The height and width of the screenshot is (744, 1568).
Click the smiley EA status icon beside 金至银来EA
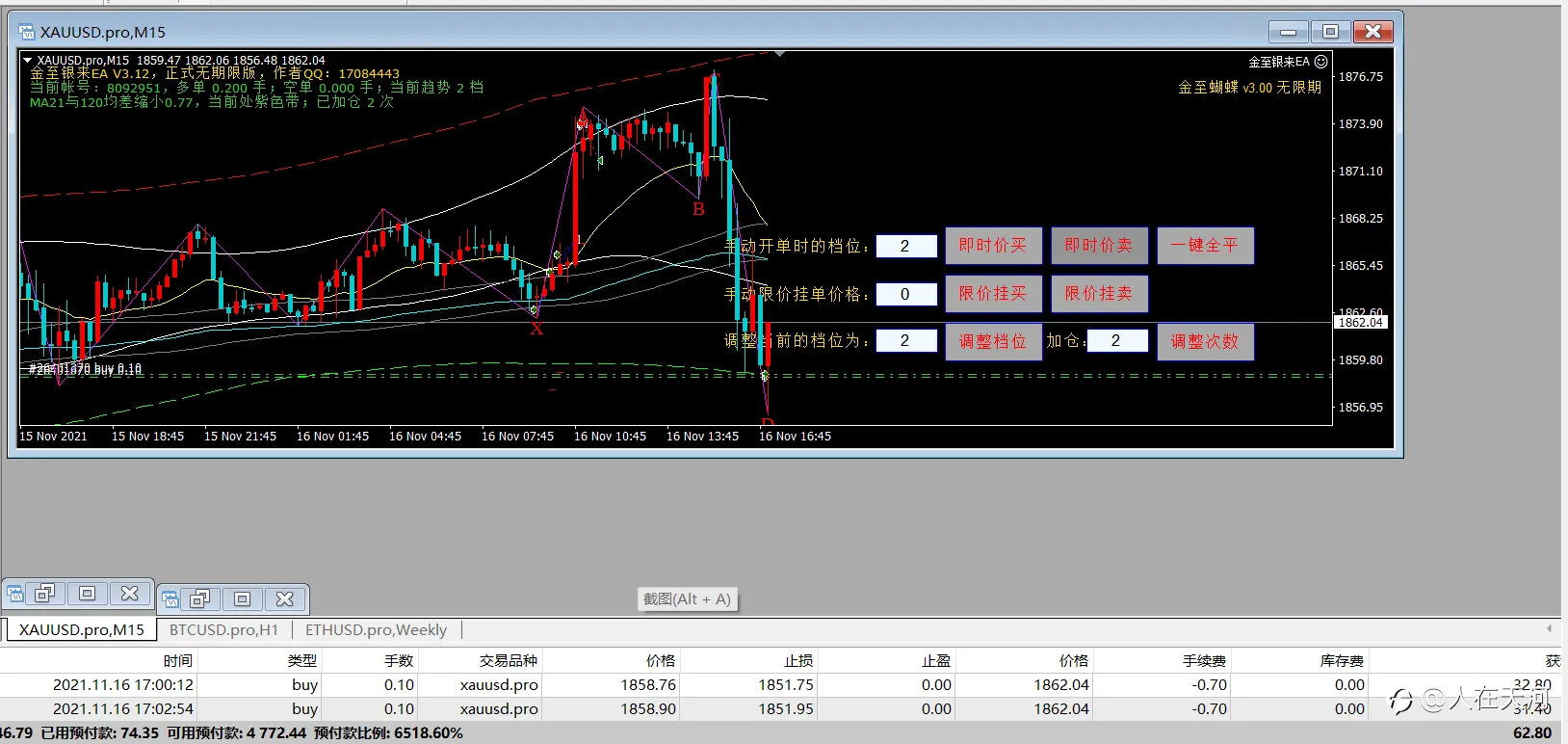tap(1320, 62)
